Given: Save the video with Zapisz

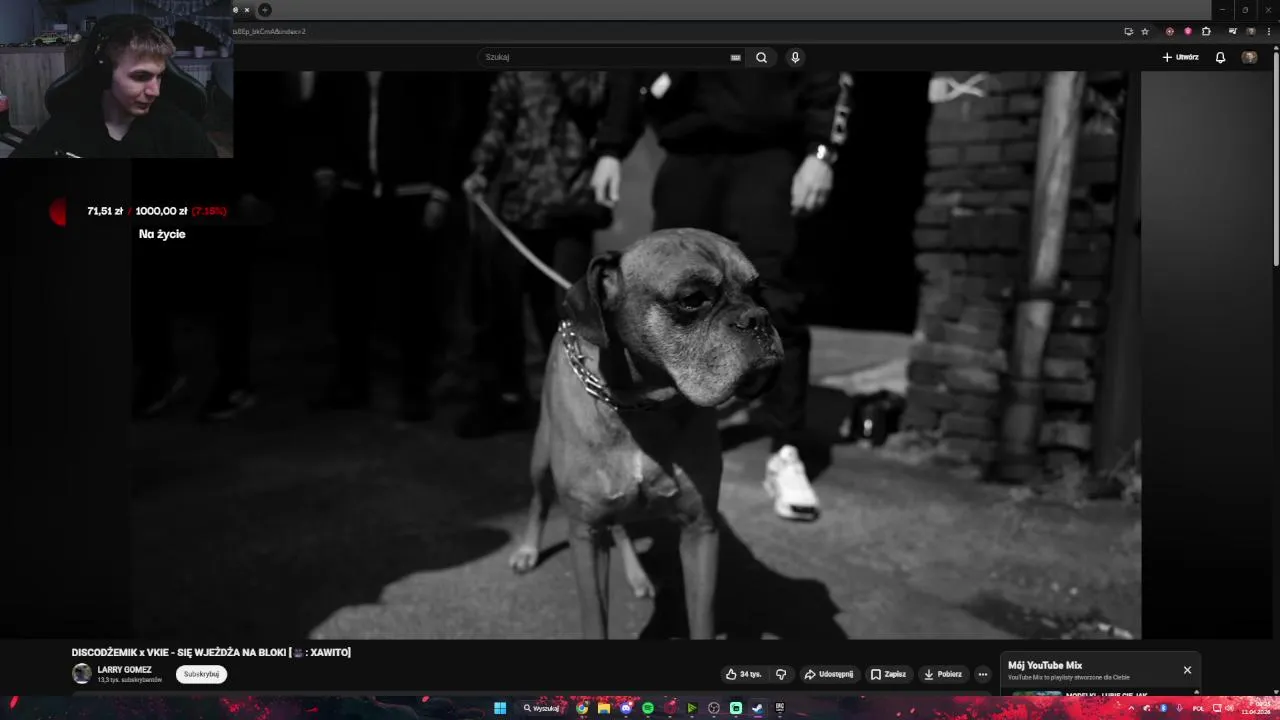Looking at the screenshot, I should point(888,674).
